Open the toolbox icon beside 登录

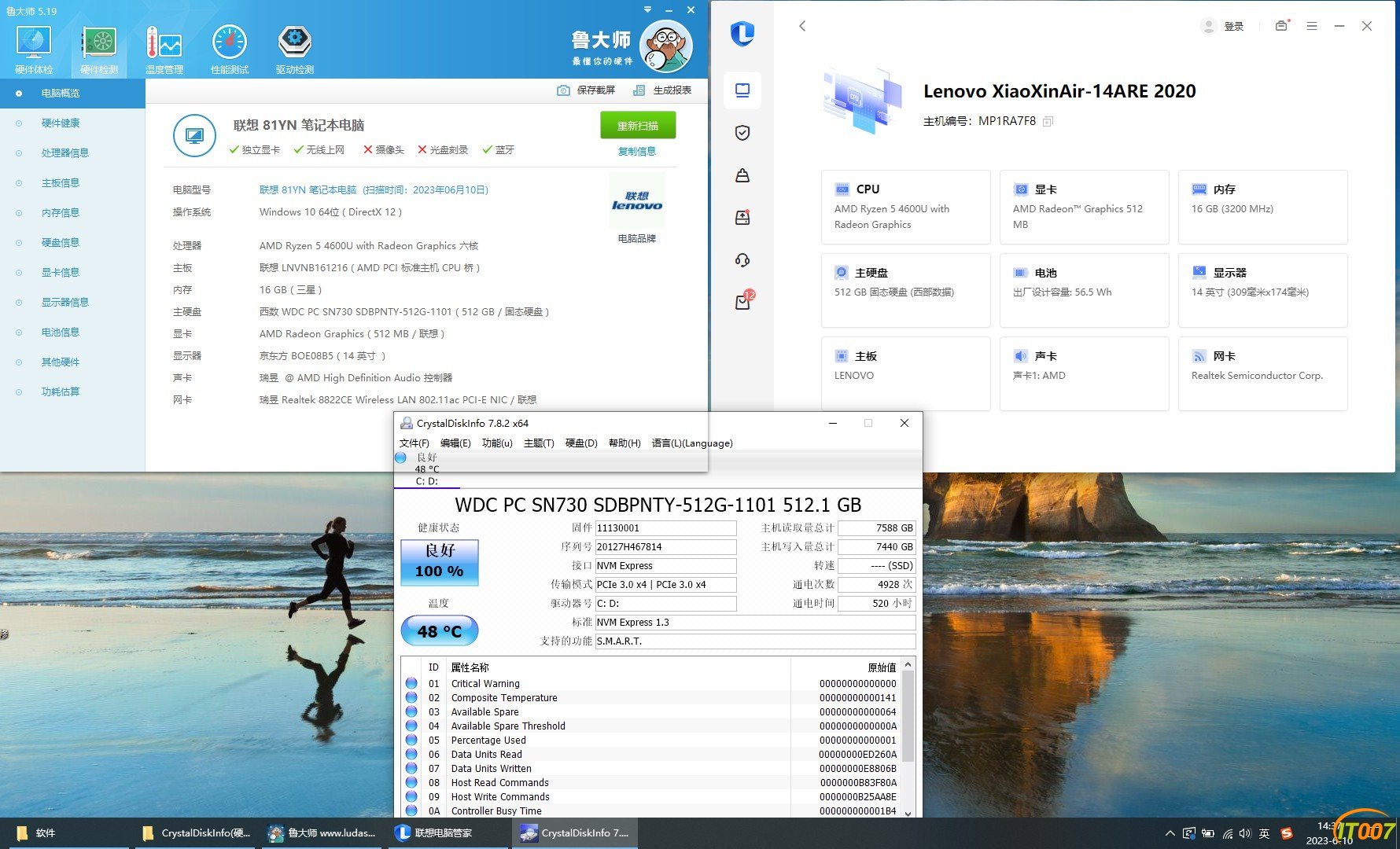(1282, 25)
